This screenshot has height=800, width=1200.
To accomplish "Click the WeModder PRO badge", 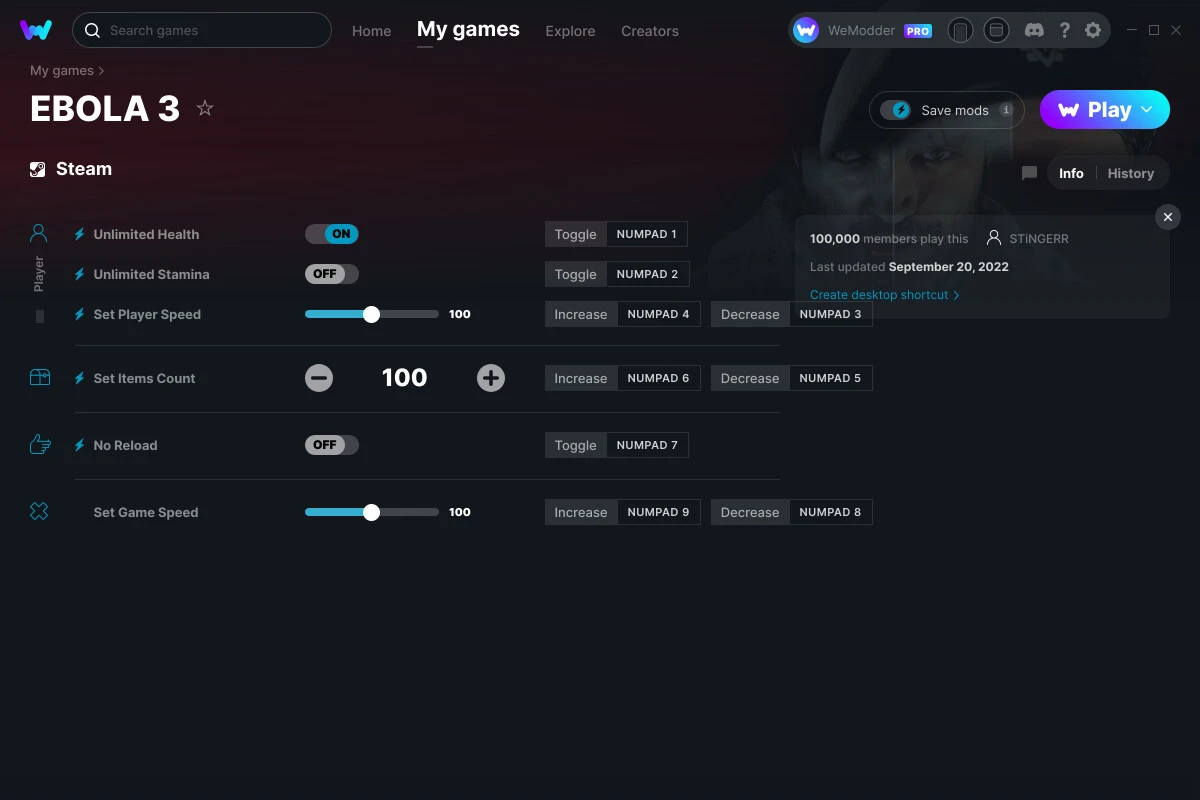I will (918, 31).
